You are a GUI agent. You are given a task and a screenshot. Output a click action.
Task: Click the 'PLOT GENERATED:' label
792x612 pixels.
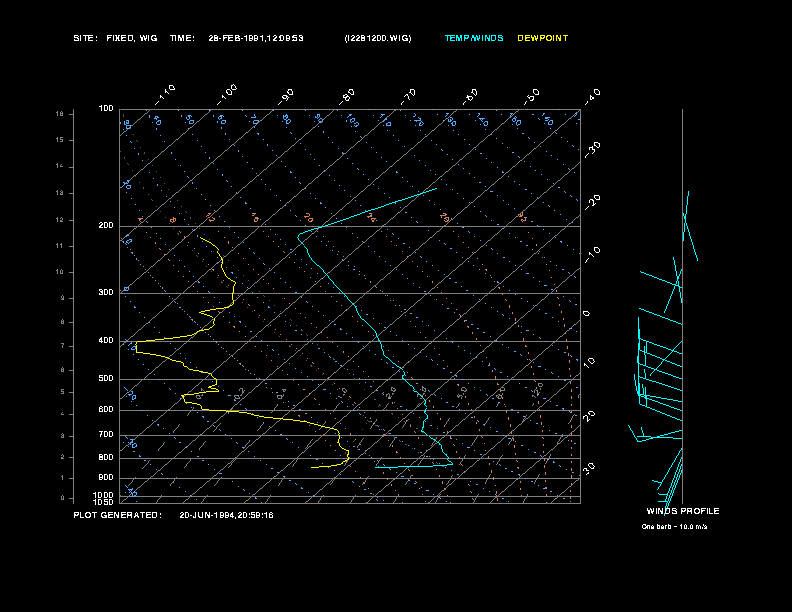[117, 515]
